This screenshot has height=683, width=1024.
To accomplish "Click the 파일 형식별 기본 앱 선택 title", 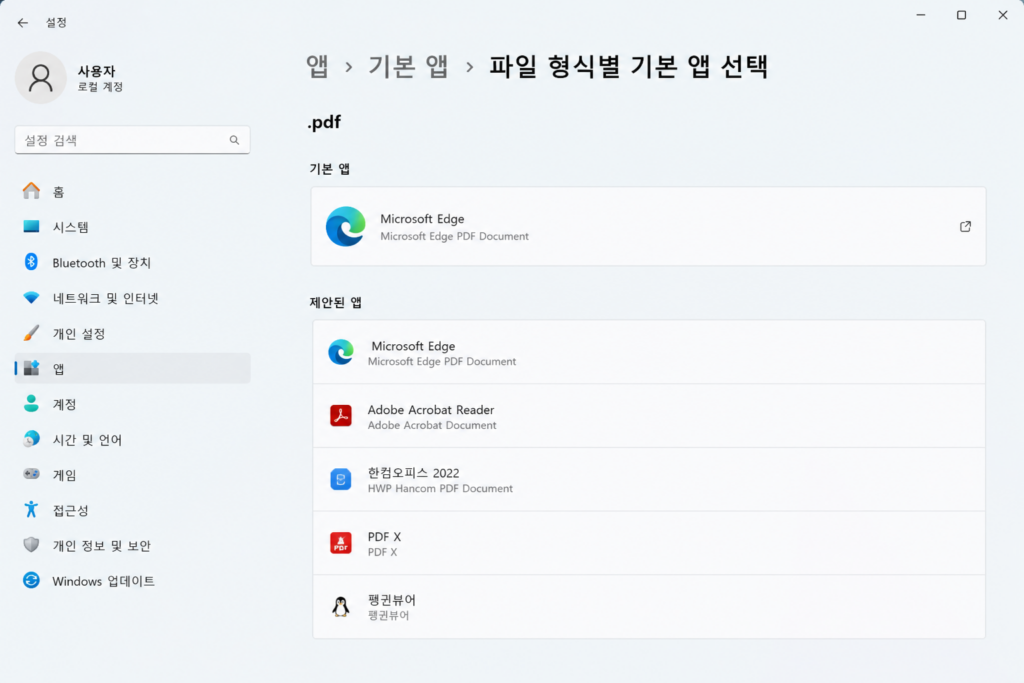I will pyautogui.click(x=629, y=66).
